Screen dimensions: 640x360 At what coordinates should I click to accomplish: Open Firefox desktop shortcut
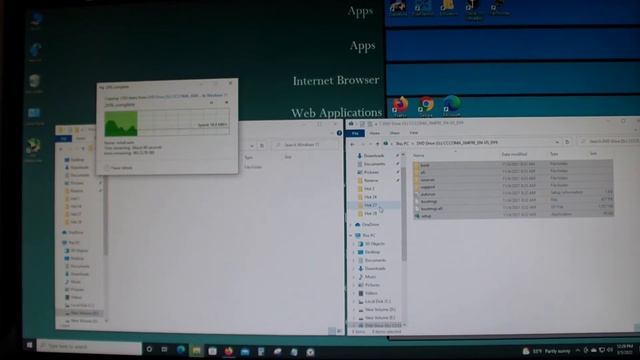coord(400,107)
